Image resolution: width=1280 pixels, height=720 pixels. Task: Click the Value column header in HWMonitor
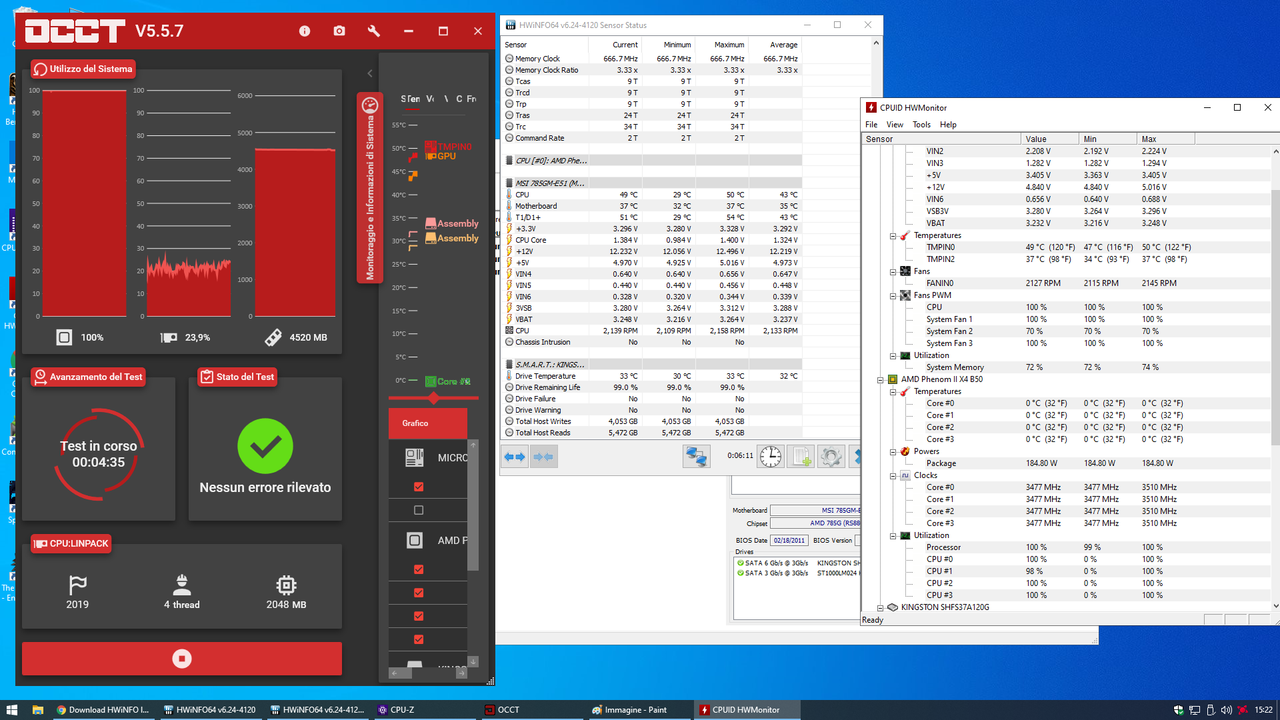pyautogui.click(x=1051, y=139)
